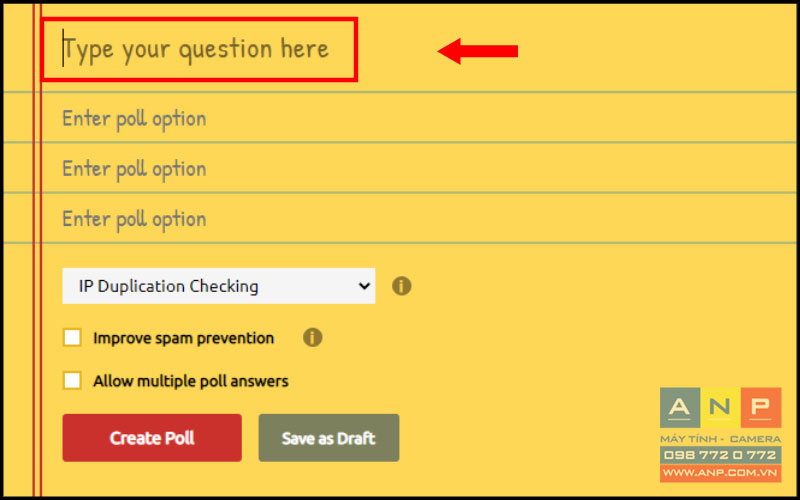800x500 pixels.
Task: Click the 'Improve spam prevention' label text
Action: point(184,338)
